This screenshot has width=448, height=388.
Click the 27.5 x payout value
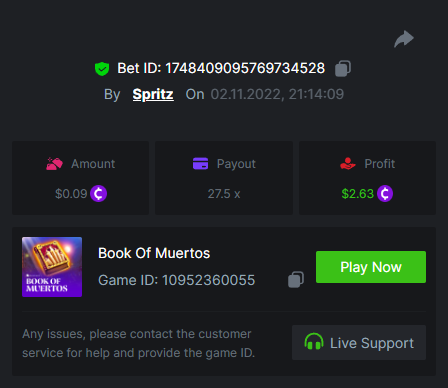(x=224, y=194)
